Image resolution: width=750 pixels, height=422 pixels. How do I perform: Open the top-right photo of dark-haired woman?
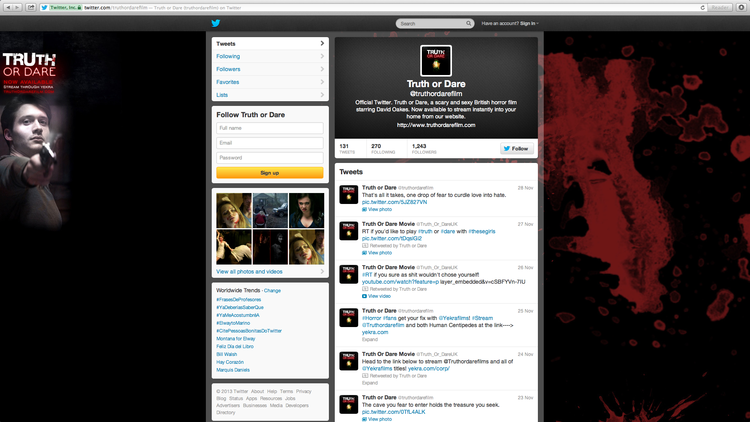[x=307, y=211]
